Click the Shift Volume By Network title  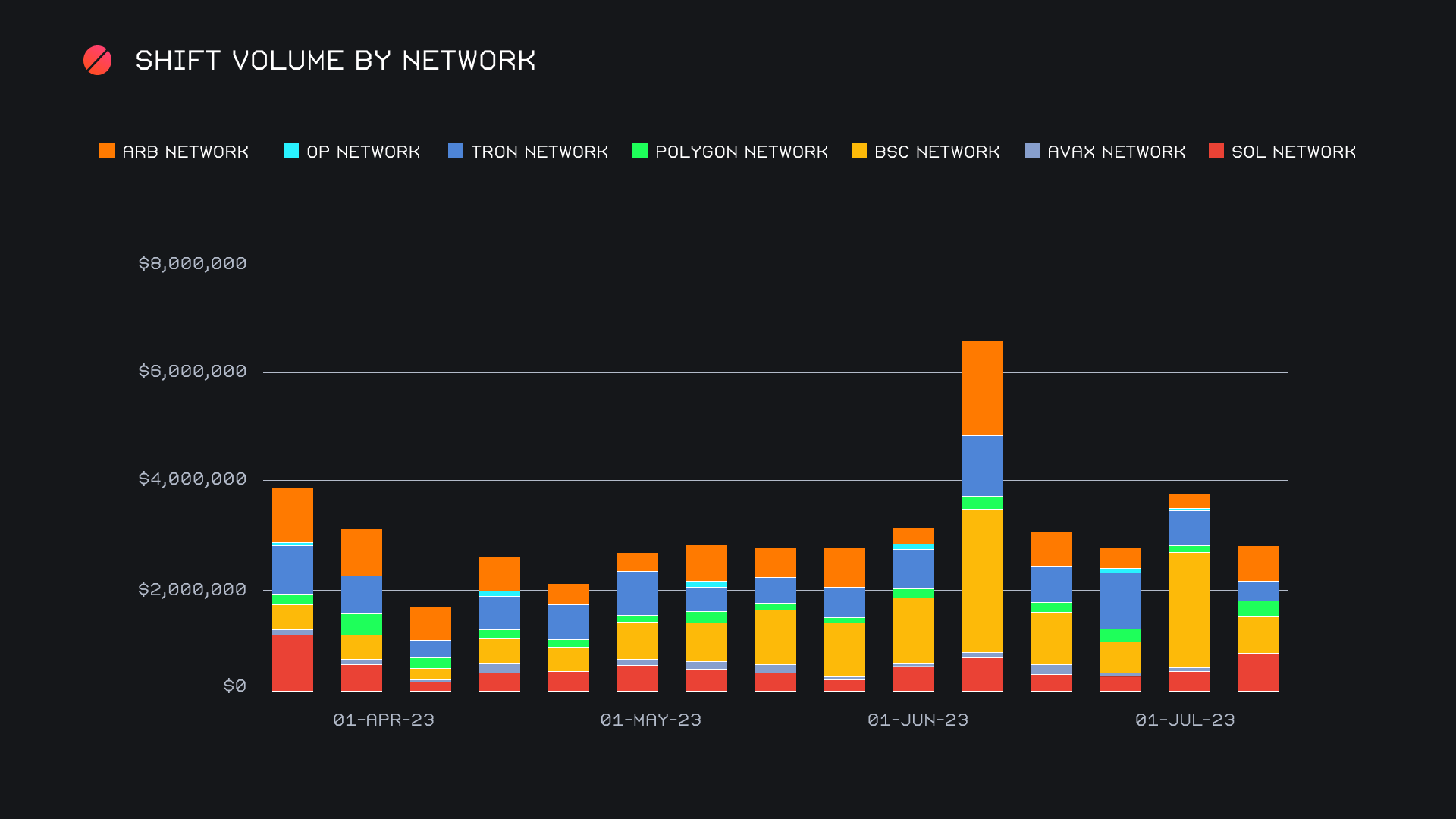(x=335, y=61)
